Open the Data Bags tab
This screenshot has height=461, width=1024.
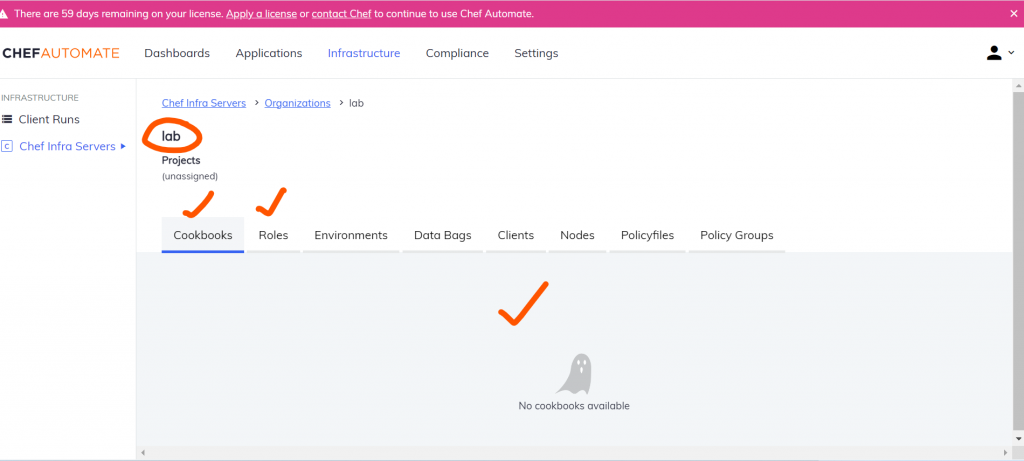442,235
